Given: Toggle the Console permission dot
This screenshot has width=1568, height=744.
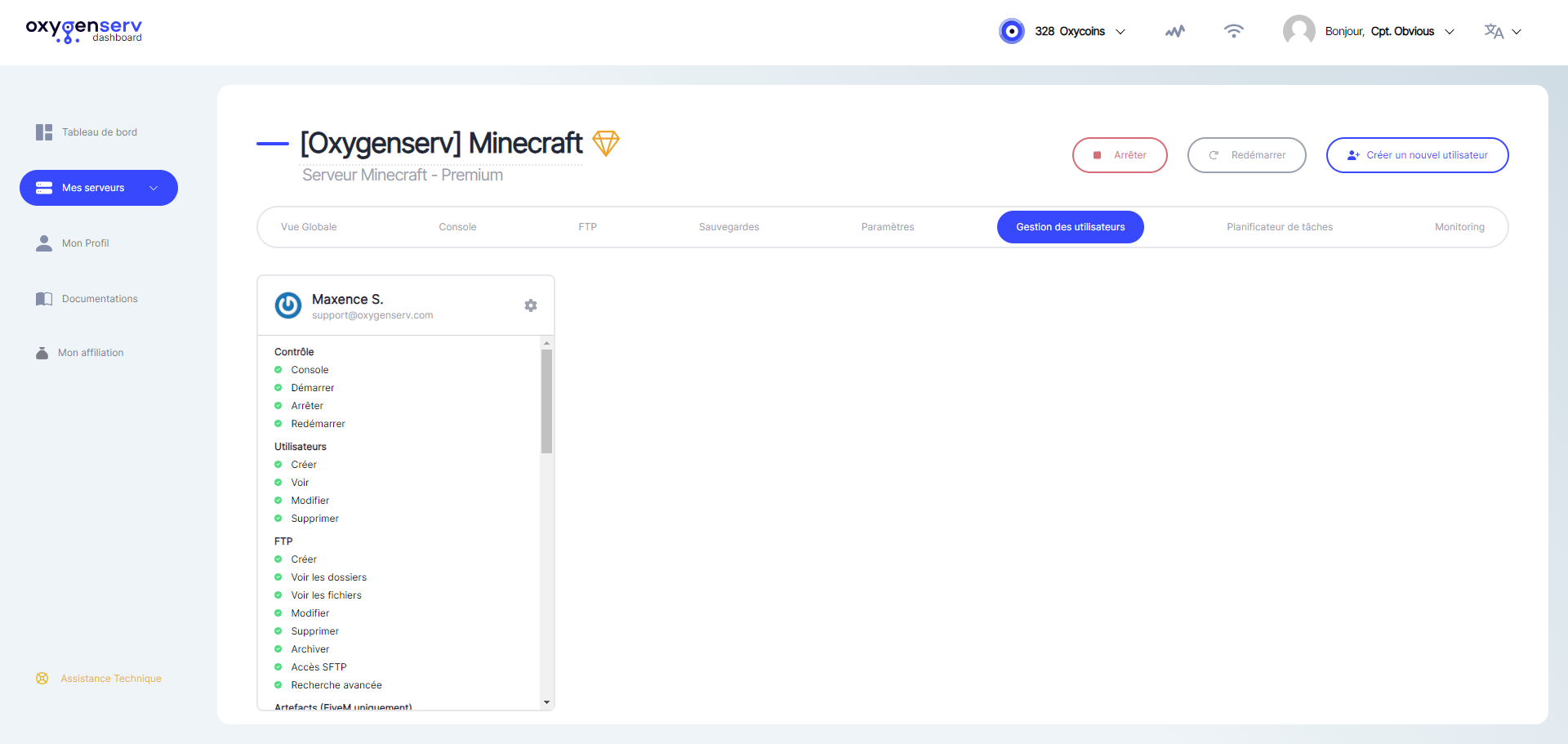Looking at the screenshot, I should pos(278,370).
